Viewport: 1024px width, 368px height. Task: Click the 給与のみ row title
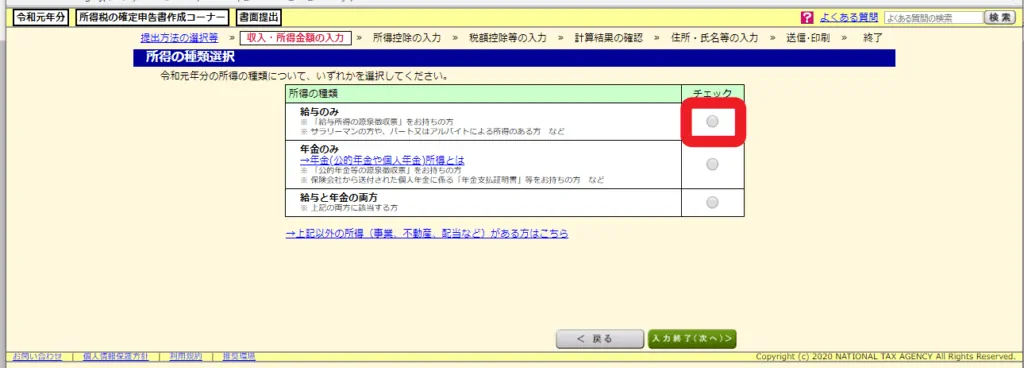point(319,112)
